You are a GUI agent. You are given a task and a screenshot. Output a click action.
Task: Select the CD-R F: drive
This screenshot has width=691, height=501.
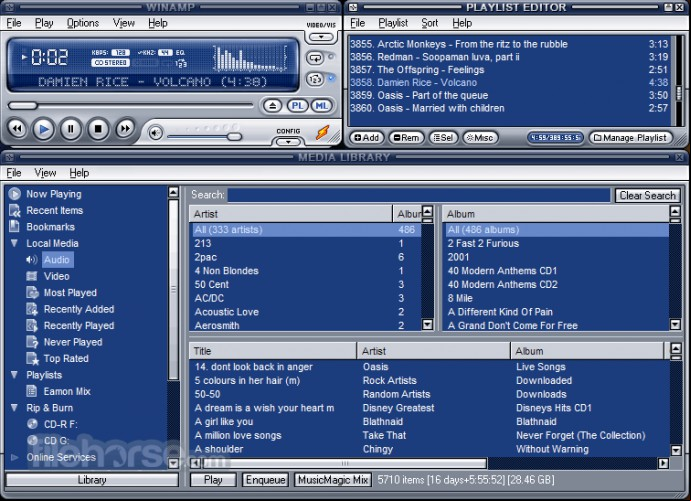click(x=60, y=424)
